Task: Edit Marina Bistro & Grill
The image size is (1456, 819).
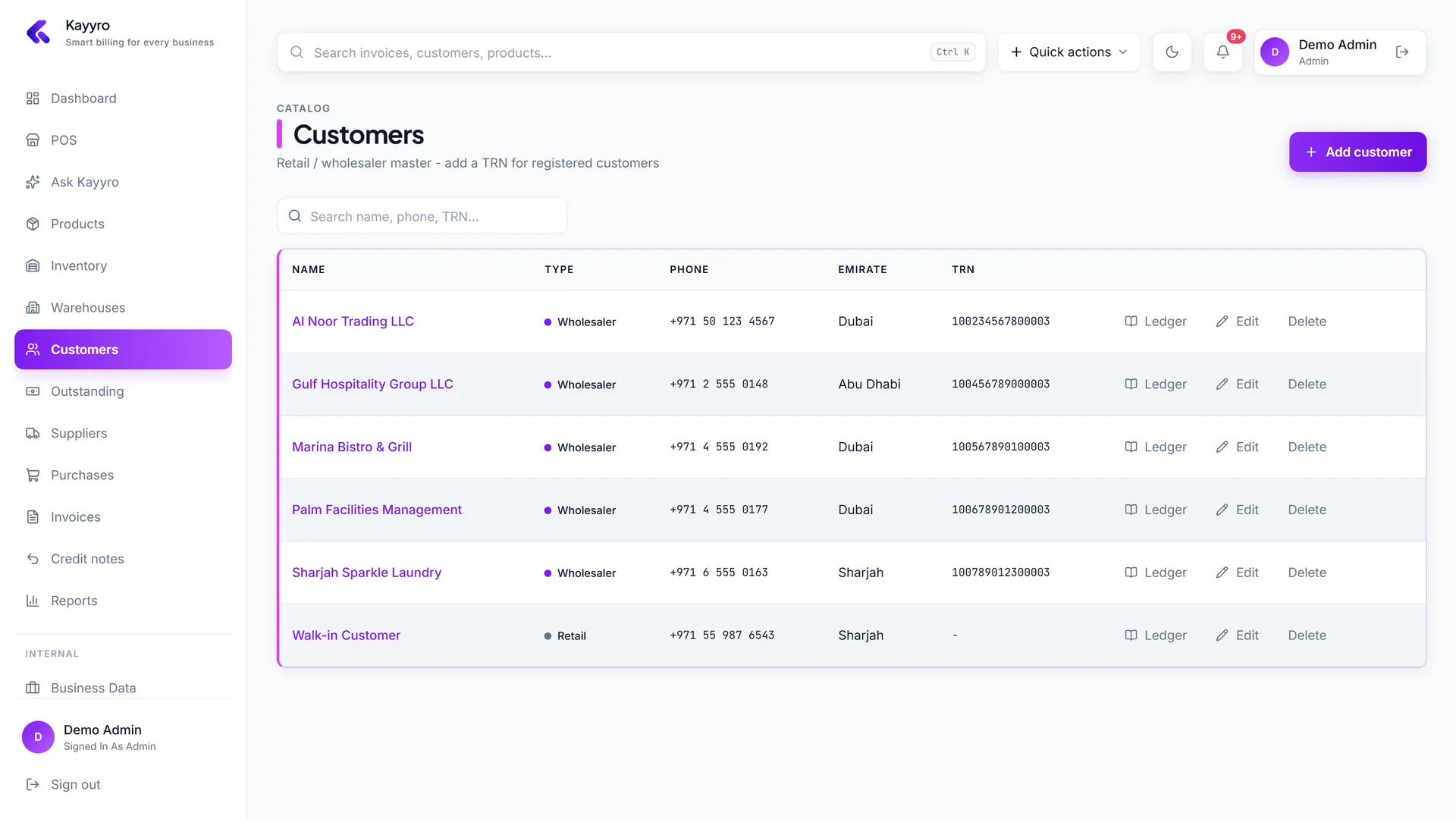Action: 1237,447
